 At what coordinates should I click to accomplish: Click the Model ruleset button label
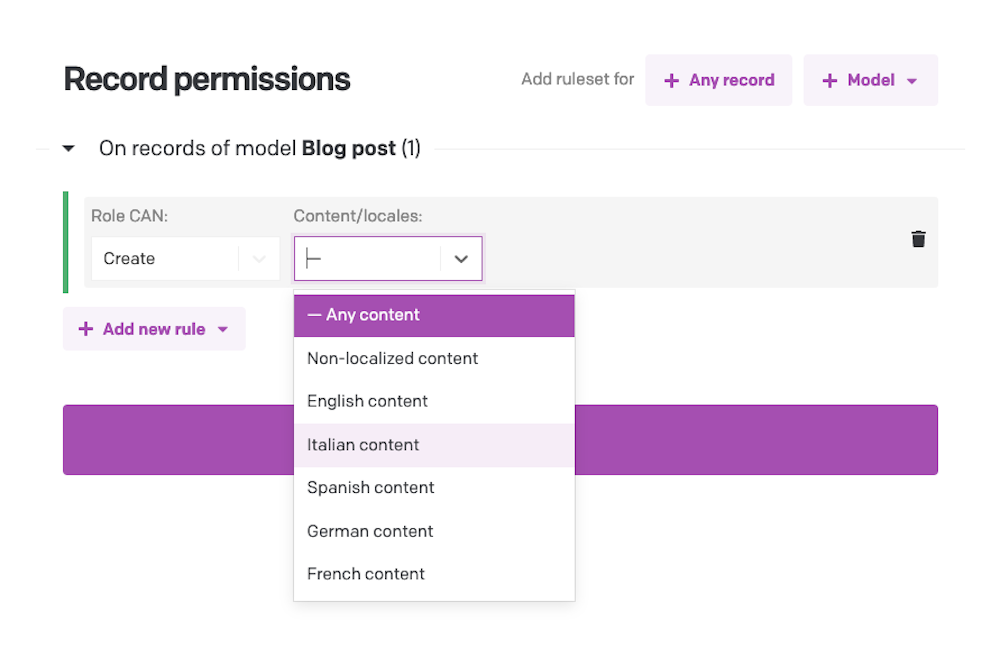click(x=871, y=80)
